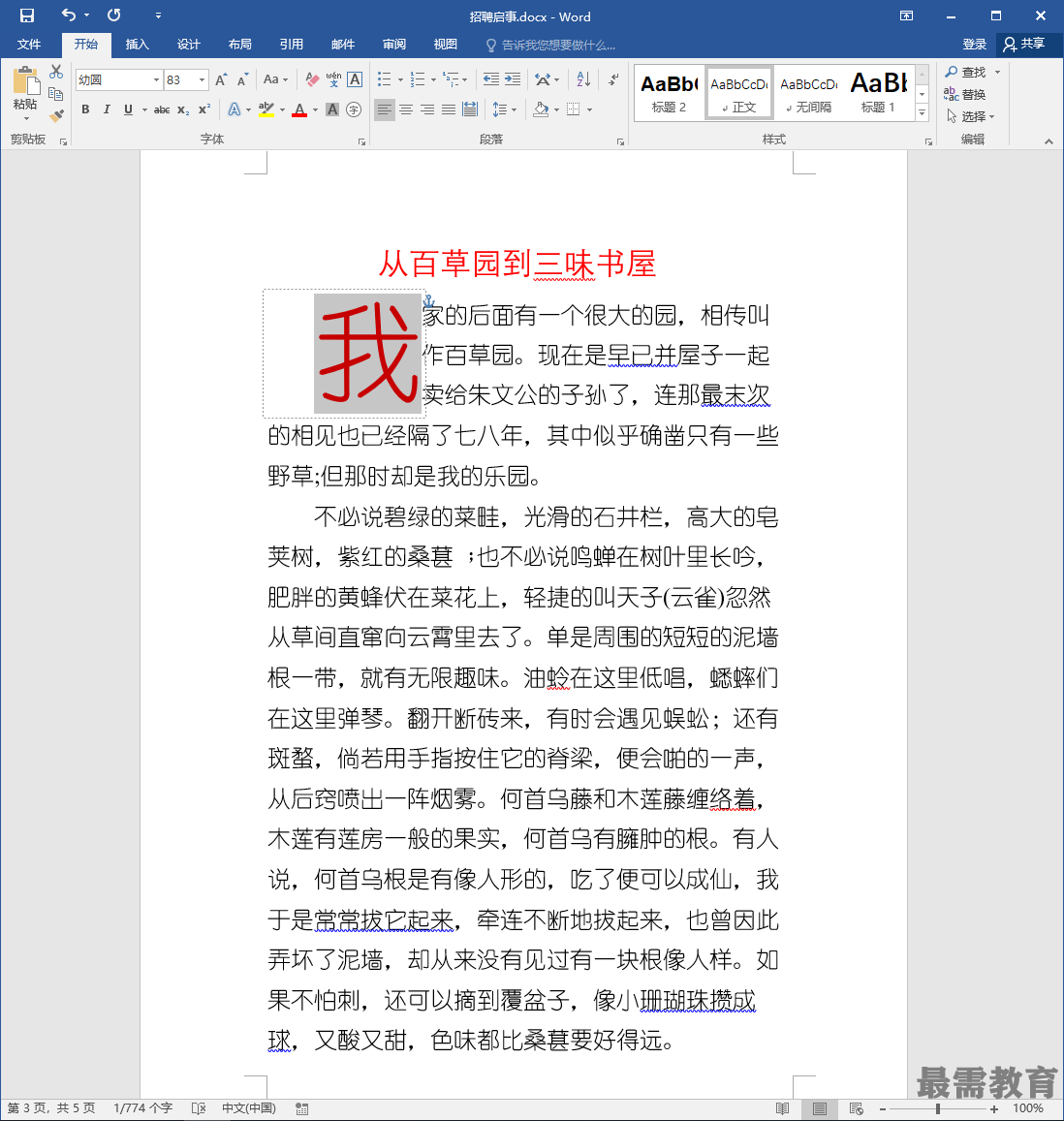Center align the paragraph
The image size is (1064, 1121).
click(x=406, y=109)
